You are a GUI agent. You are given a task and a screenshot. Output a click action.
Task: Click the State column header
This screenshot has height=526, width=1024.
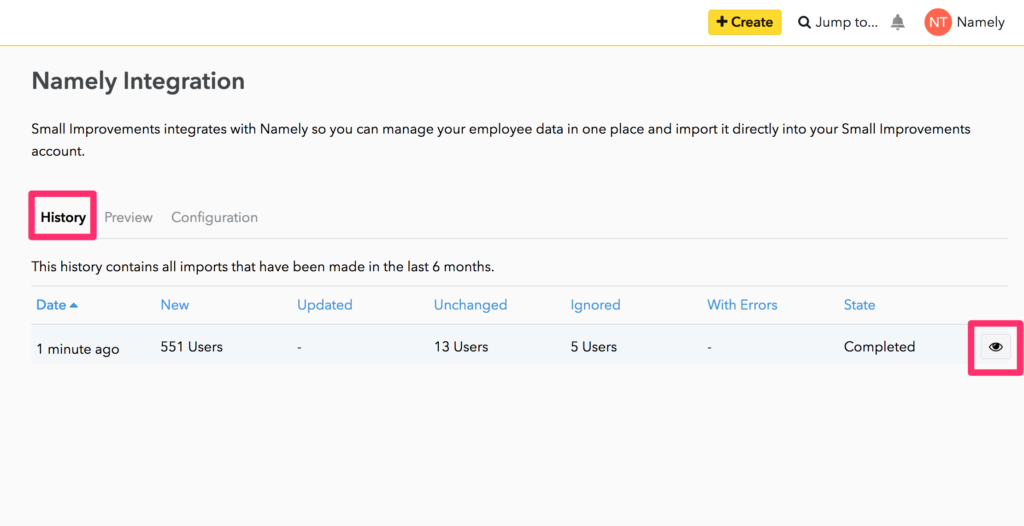859,305
